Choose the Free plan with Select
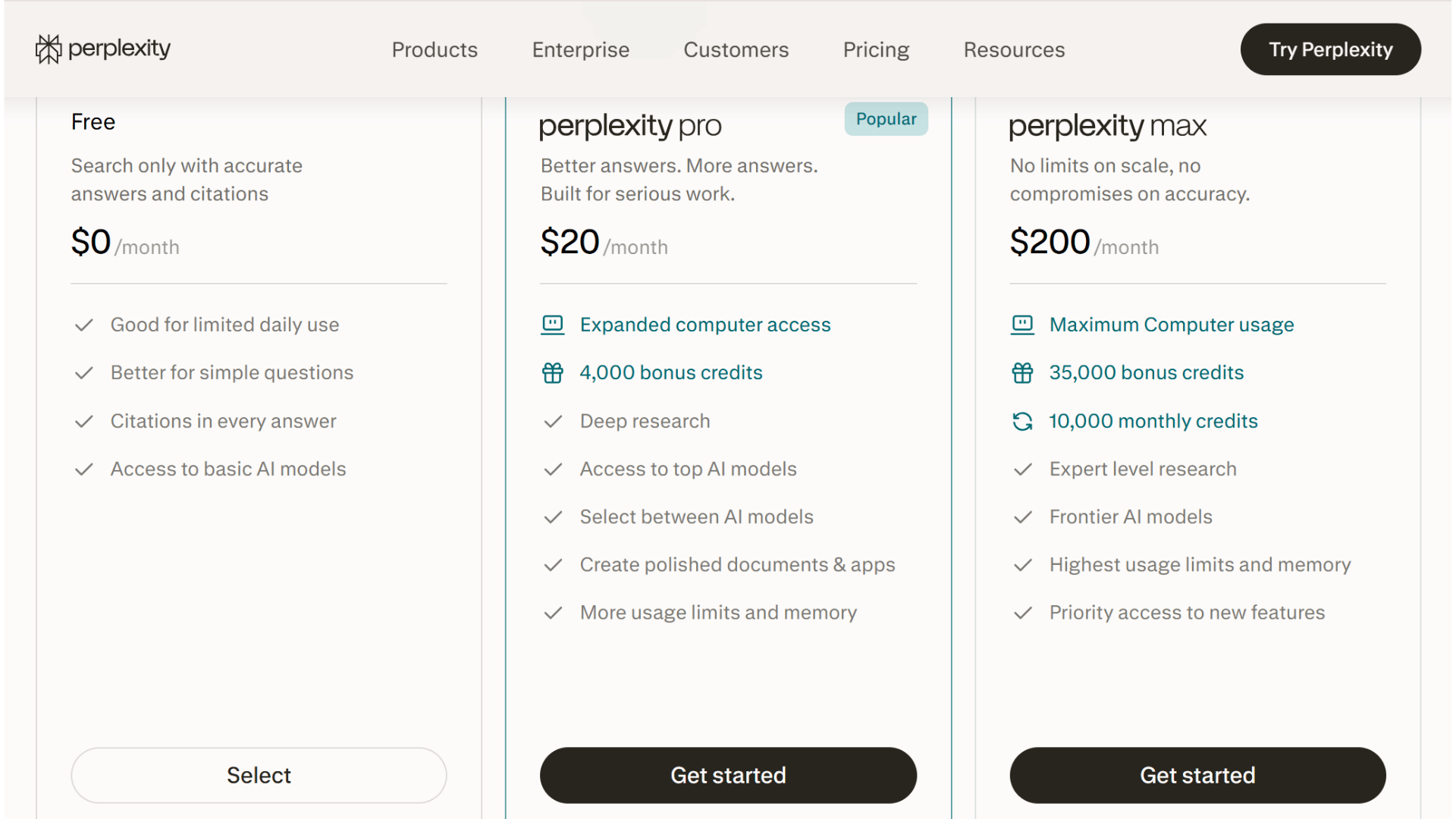 [259, 775]
